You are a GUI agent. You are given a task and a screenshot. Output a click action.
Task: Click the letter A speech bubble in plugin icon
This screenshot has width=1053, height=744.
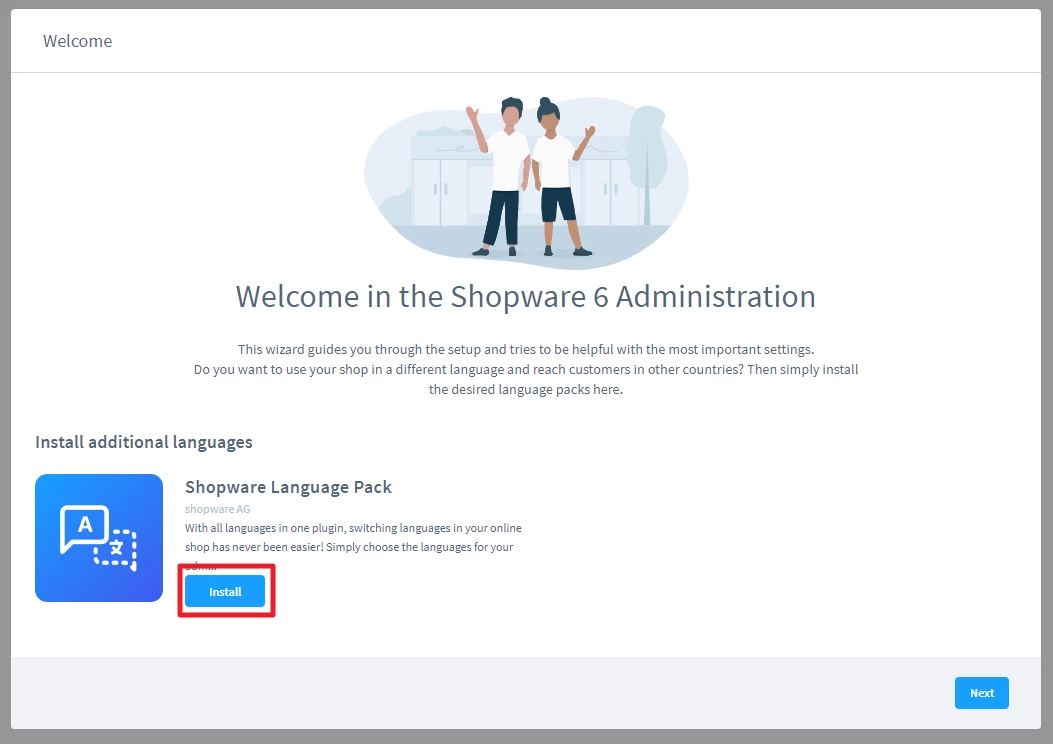[84, 527]
